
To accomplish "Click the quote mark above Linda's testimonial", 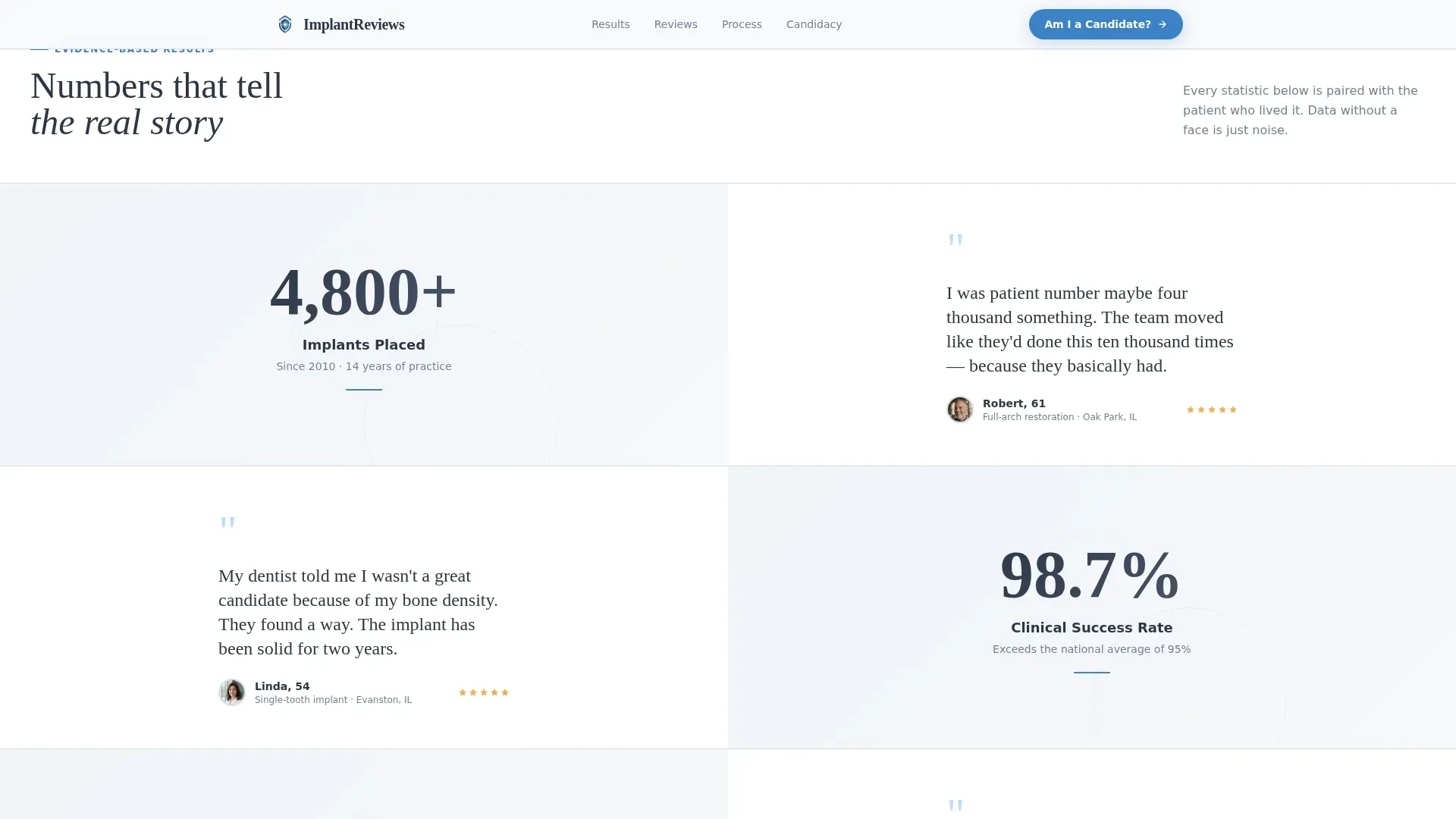I will coord(227,524).
